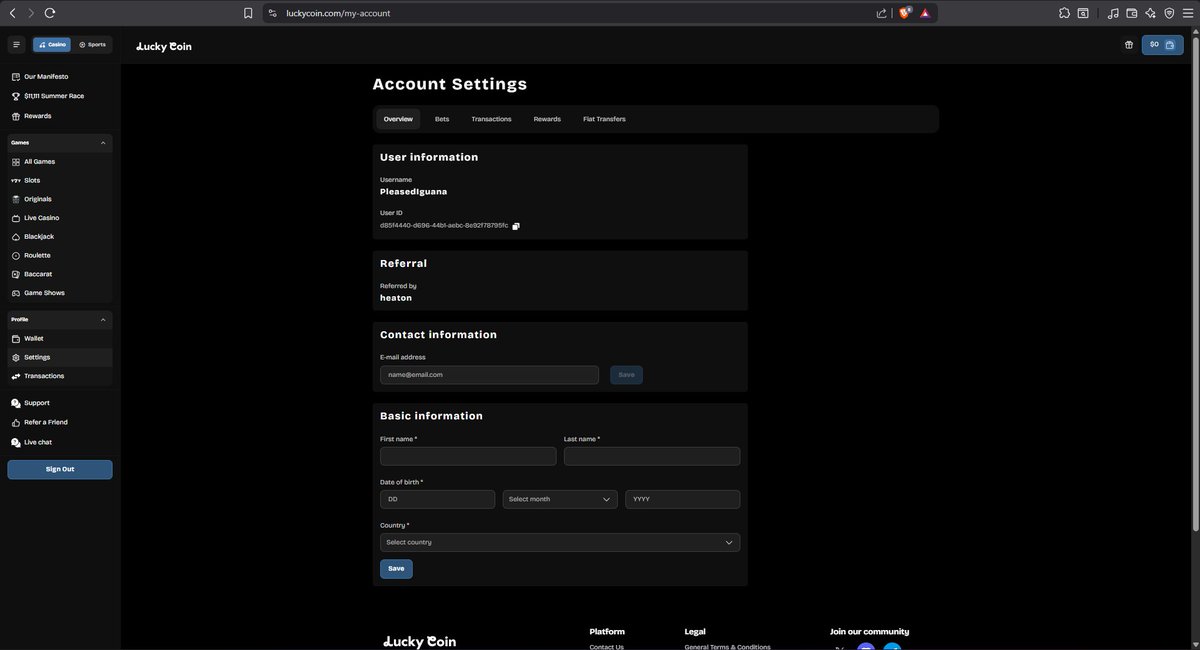Switch to the Casino mode toggle
This screenshot has width=1200, height=650.
[x=52, y=44]
